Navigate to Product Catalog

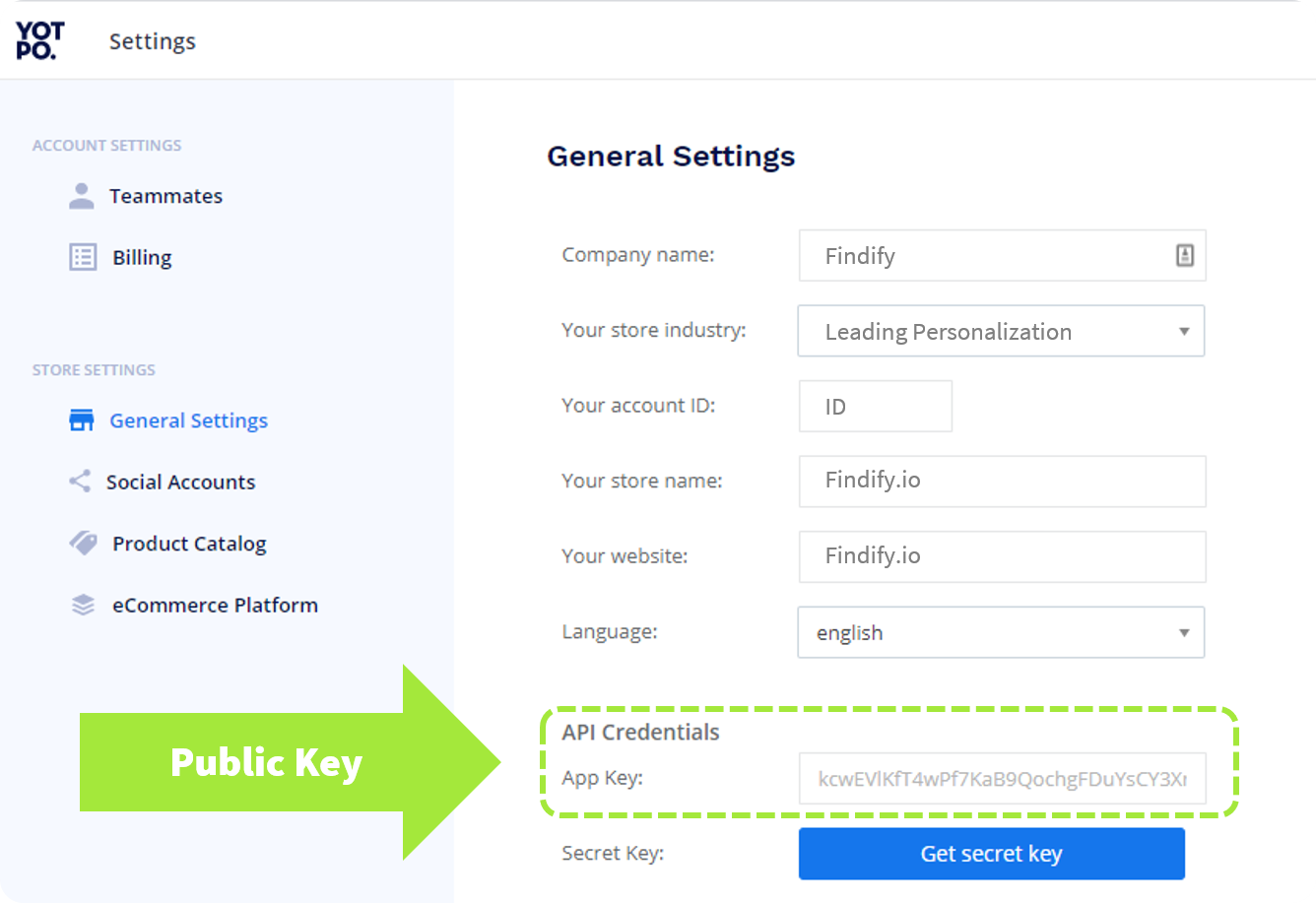click(x=189, y=543)
